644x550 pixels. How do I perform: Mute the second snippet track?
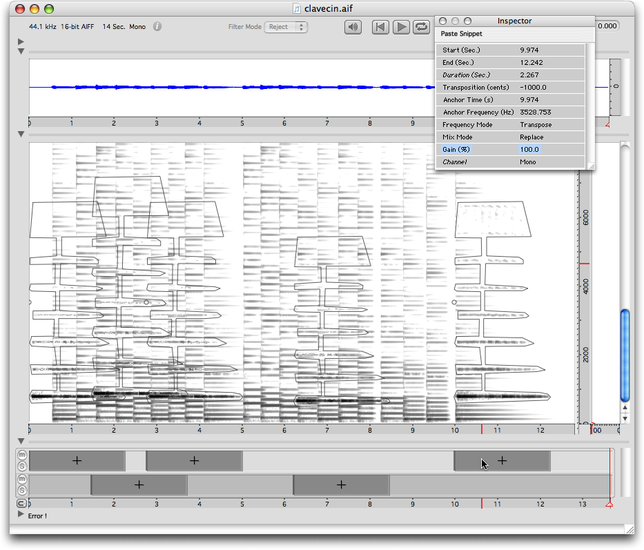(21, 479)
